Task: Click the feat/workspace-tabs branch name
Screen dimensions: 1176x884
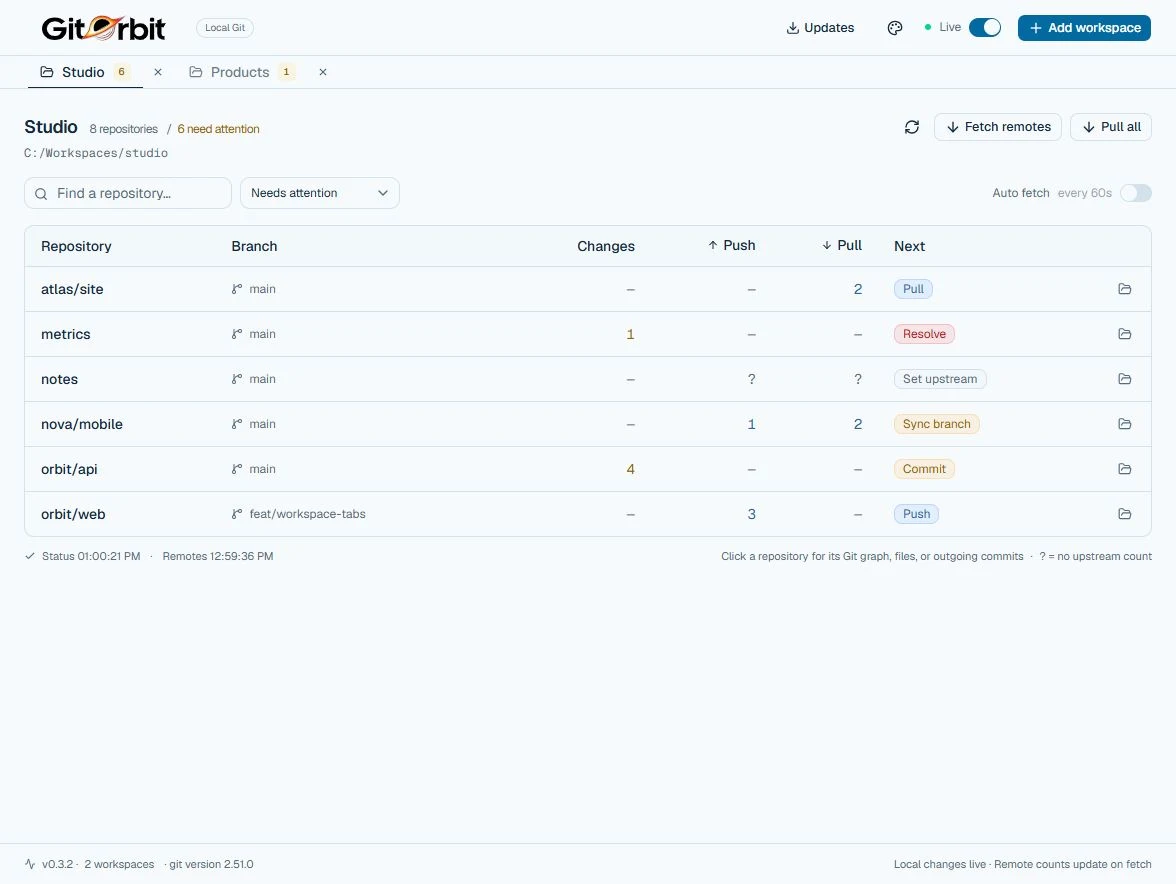Action: tap(308, 514)
